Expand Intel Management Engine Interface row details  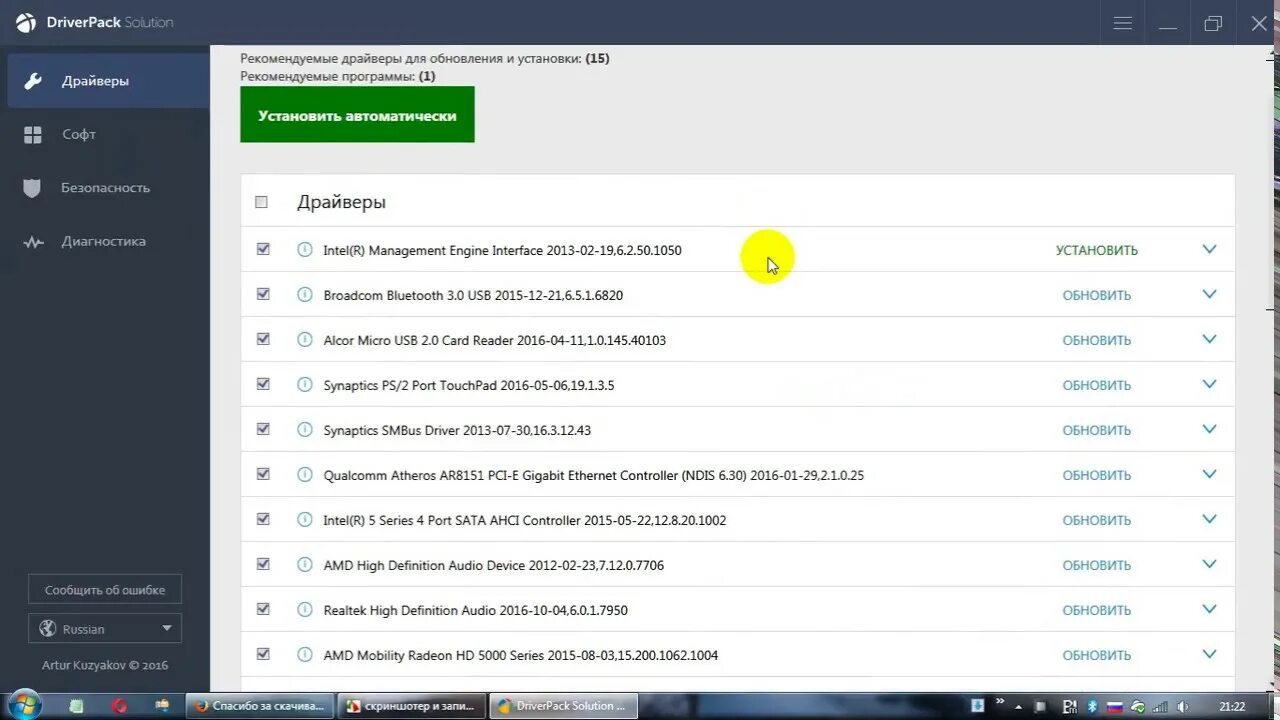[x=1209, y=249]
